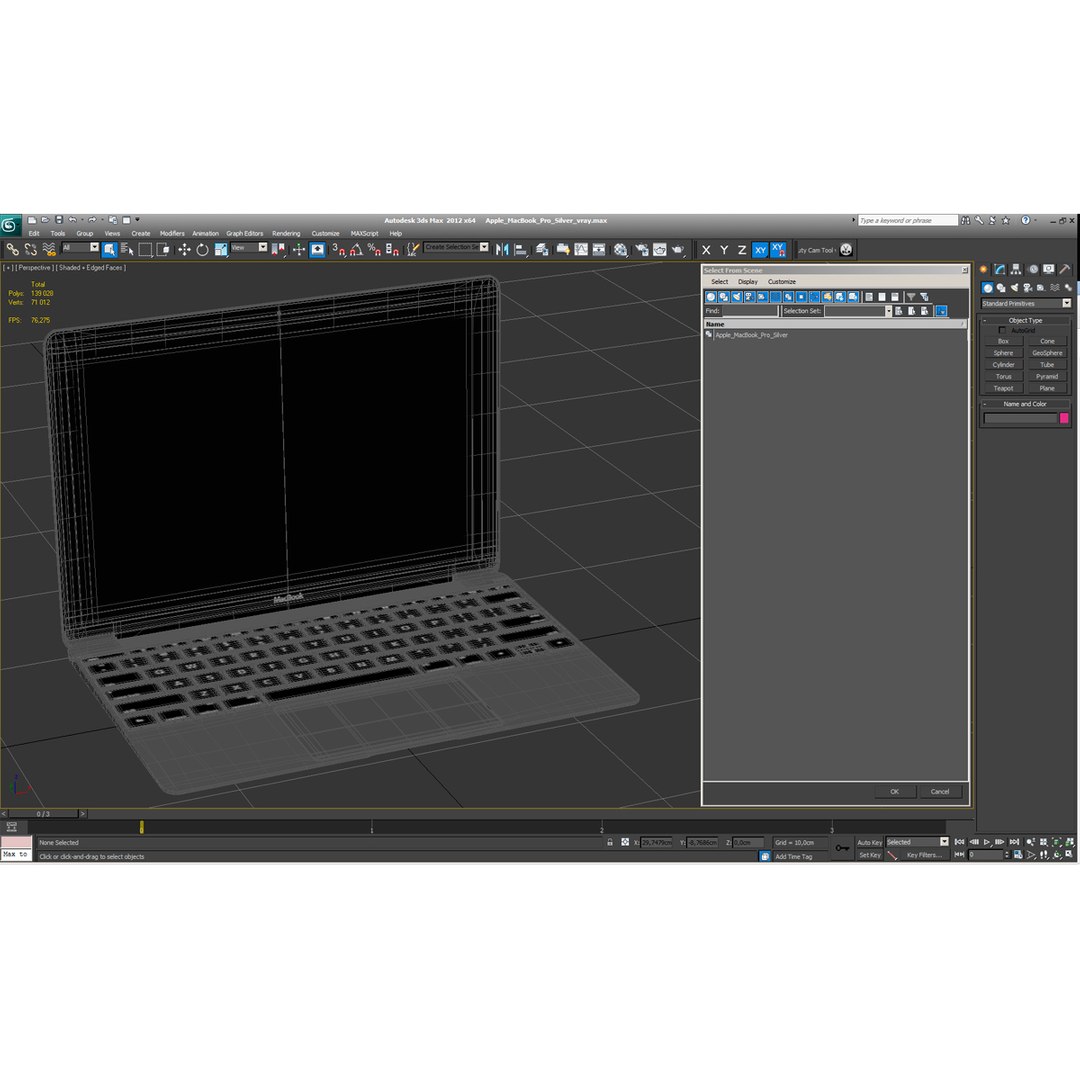Image resolution: width=1080 pixels, height=1080 pixels.
Task: Open the reference coordinate View dropdown
Action: click(249, 247)
